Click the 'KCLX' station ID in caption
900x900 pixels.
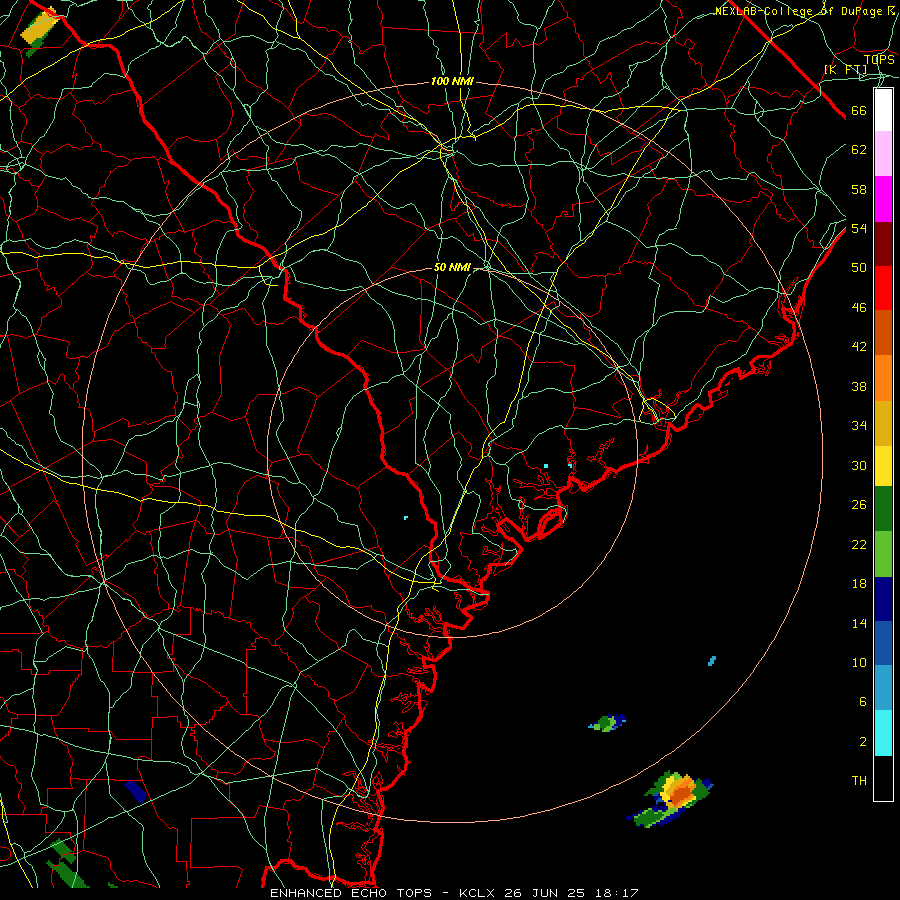pos(478,893)
